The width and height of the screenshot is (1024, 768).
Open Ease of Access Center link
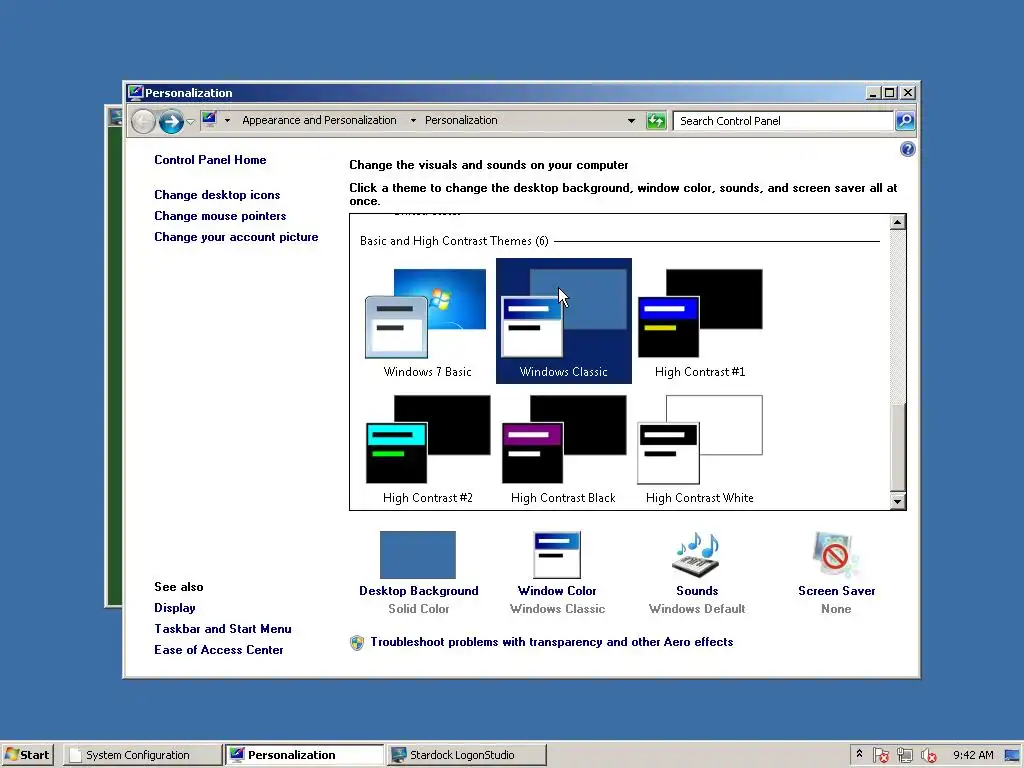219,650
